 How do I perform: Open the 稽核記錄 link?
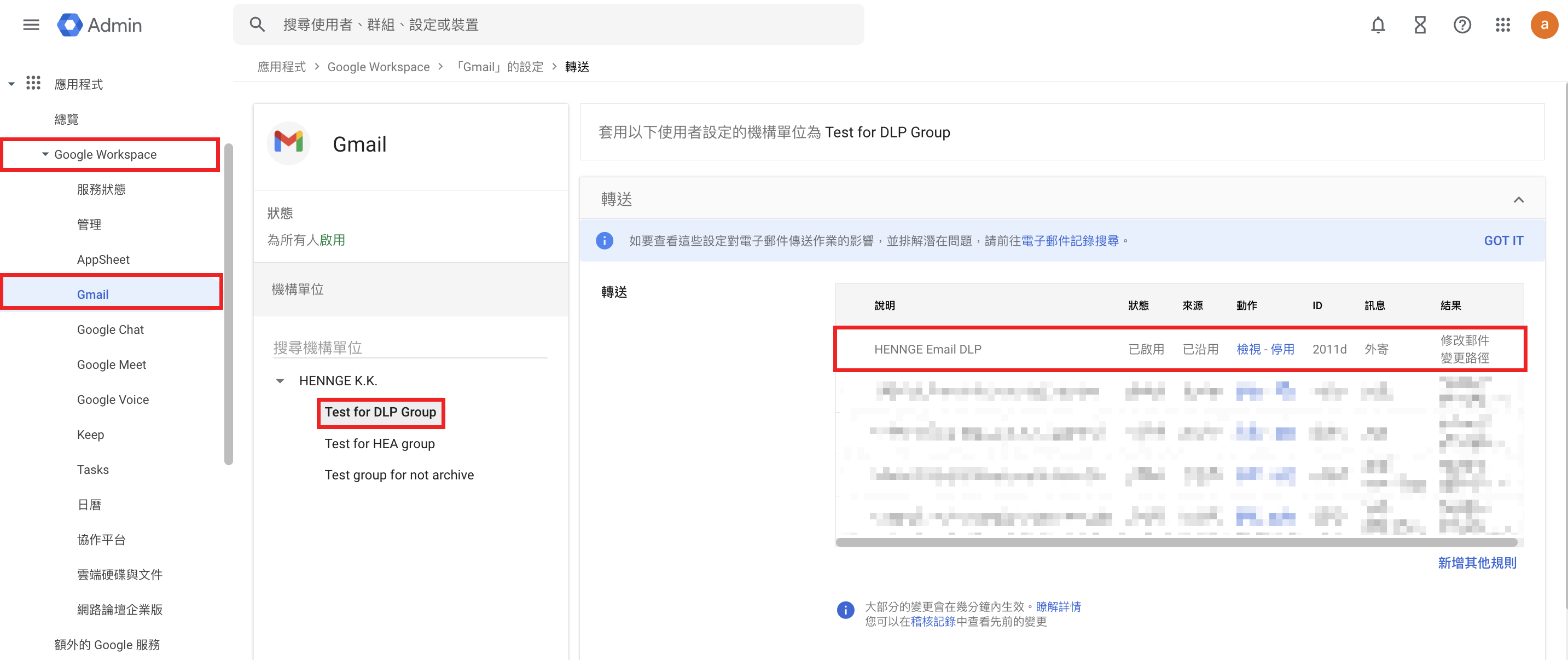[x=932, y=622]
